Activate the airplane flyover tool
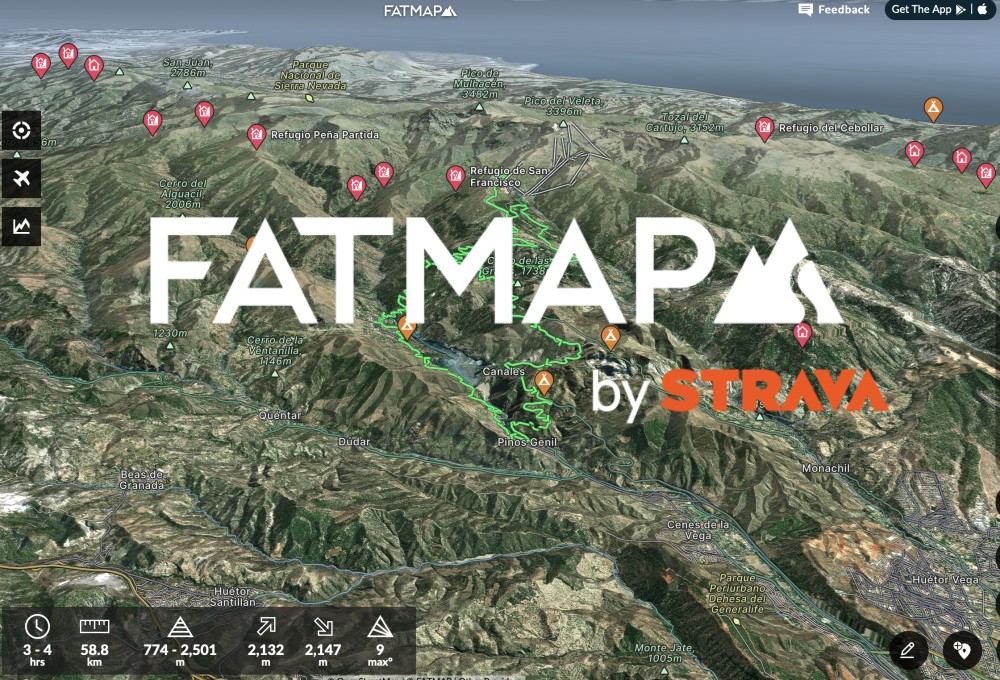The image size is (1000, 680). [x=21, y=179]
